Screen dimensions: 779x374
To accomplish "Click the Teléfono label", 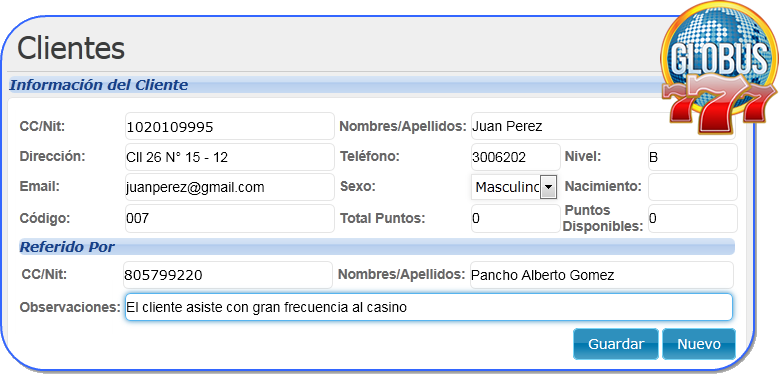I will [x=370, y=156].
